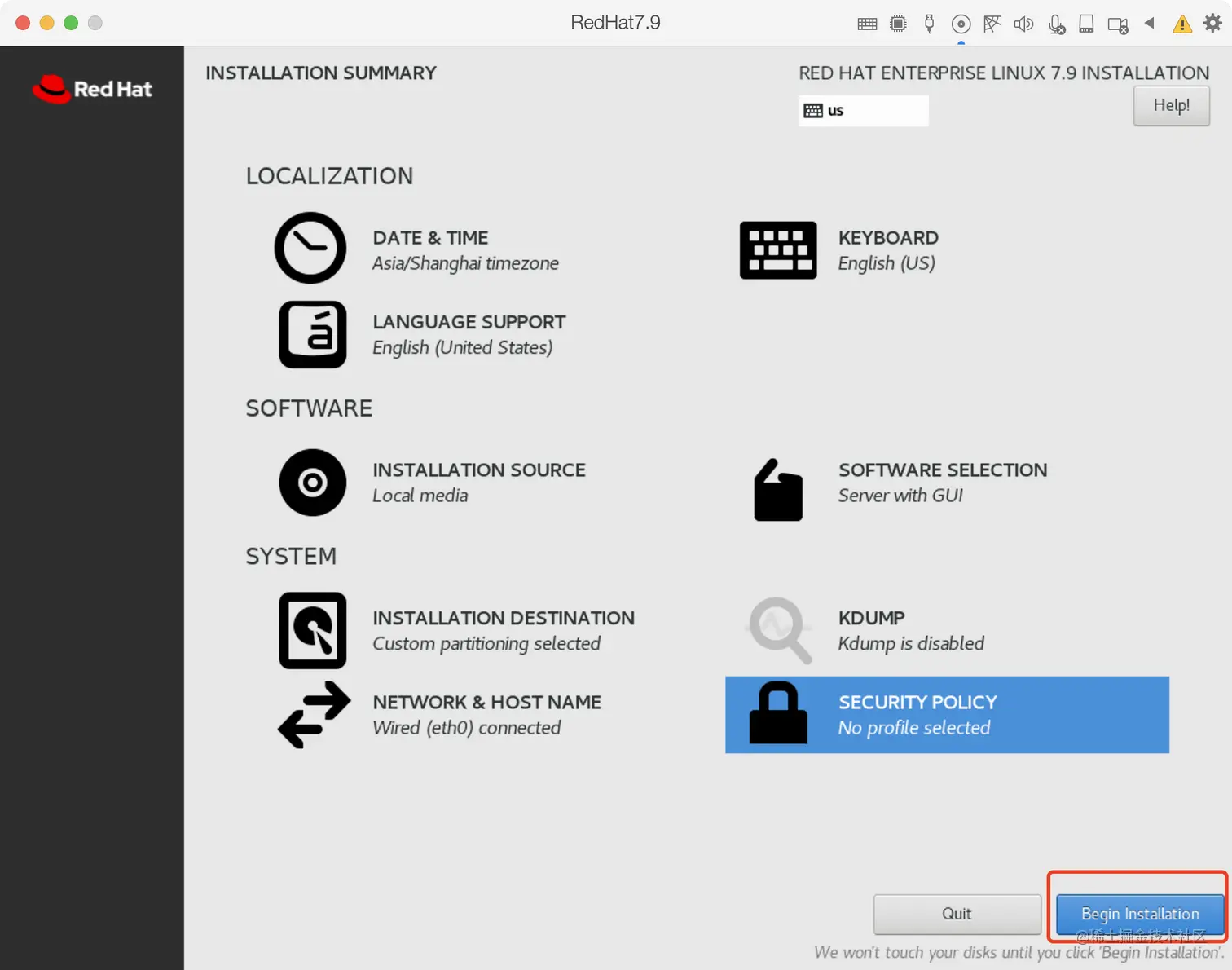Click the Begin Installation button
This screenshot has height=970, width=1232.
click(x=1140, y=914)
